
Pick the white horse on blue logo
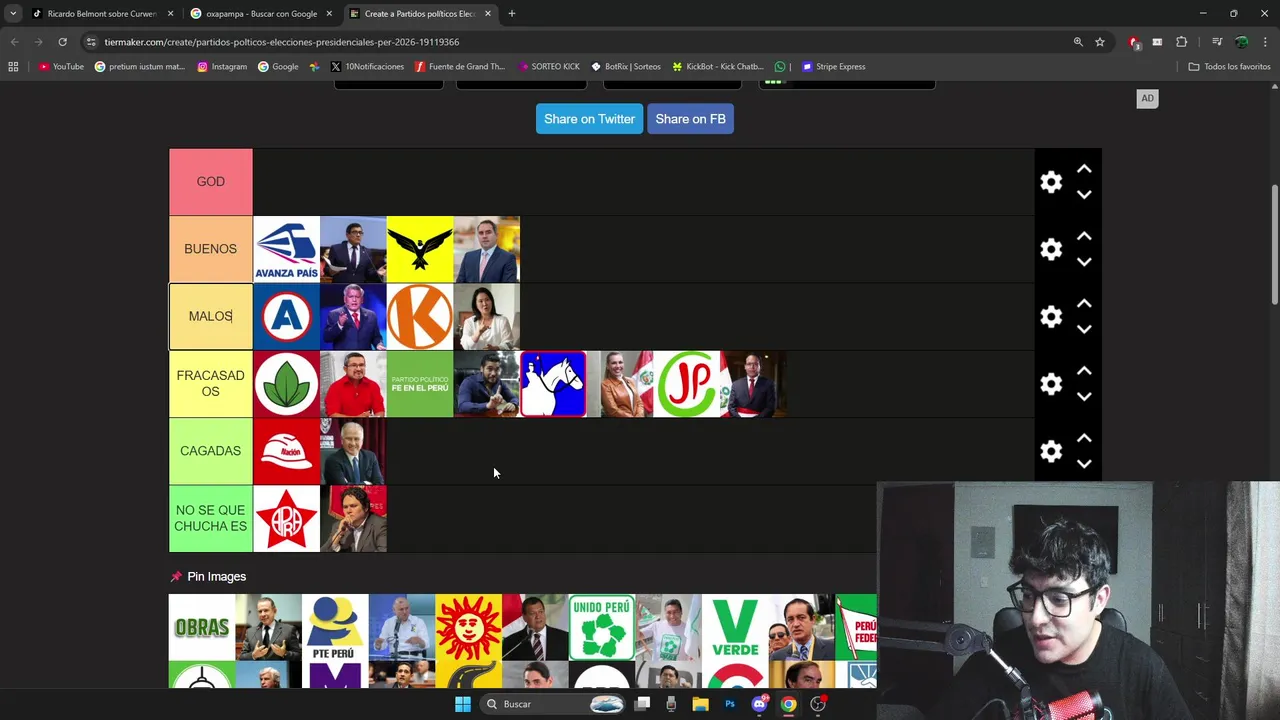pos(553,384)
